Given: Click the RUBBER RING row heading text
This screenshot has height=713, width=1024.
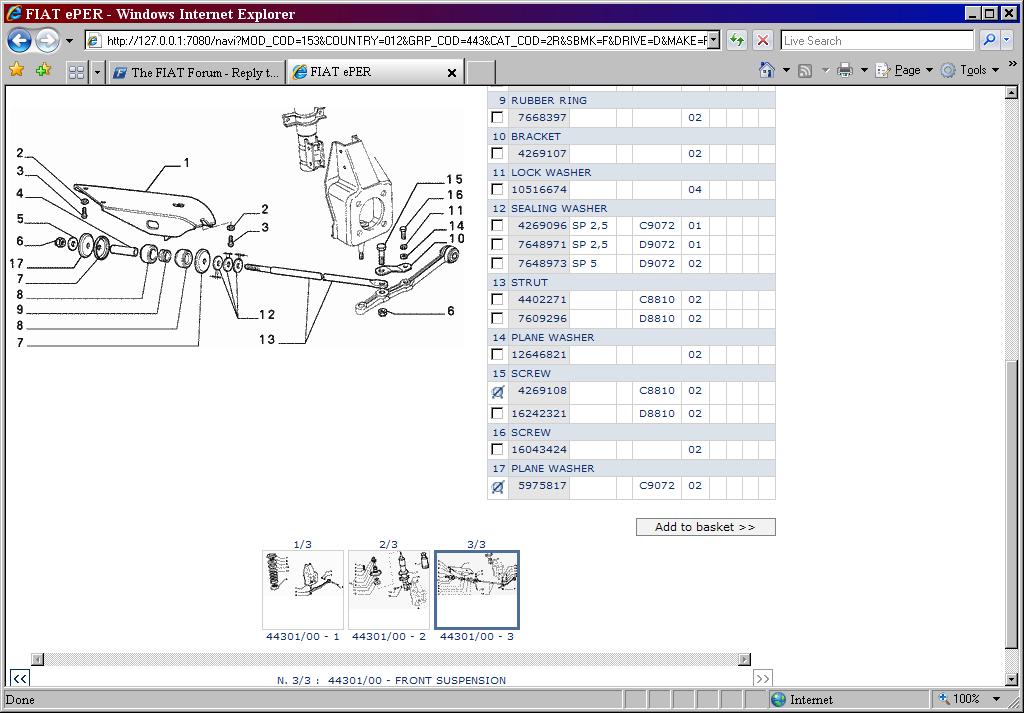Looking at the screenshot, I should (x=549, y=101).
